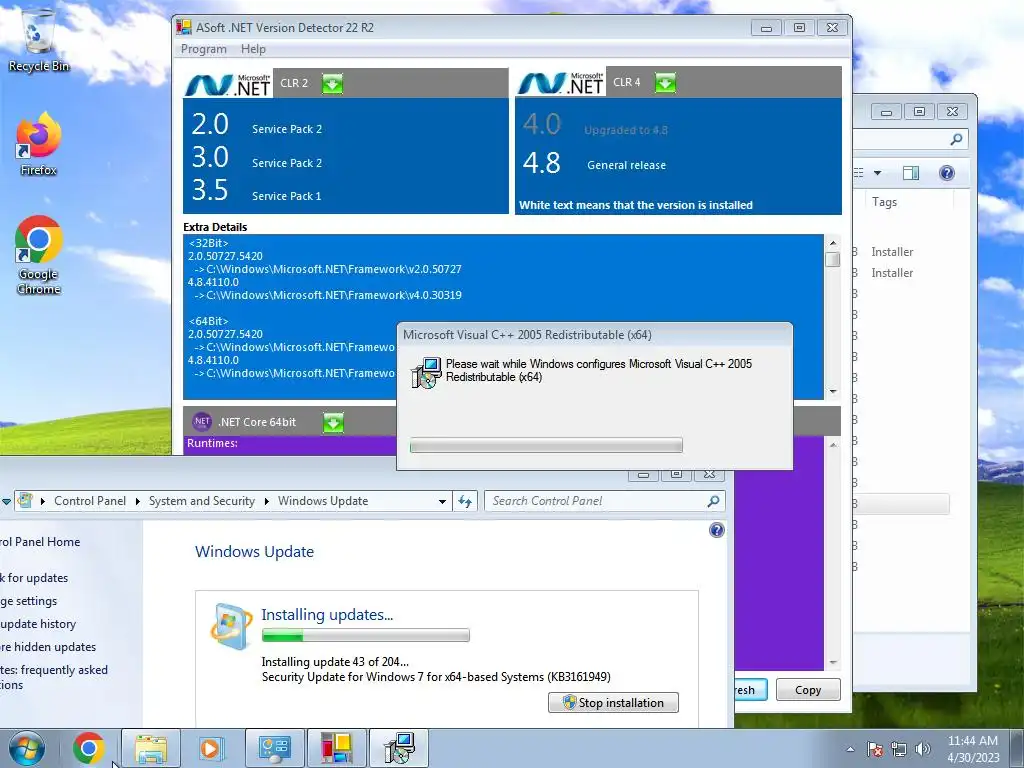The height and width of the screenshot is (768, 1024).
Task: Click the Search Control Panel field
Action: pos(605,501)
